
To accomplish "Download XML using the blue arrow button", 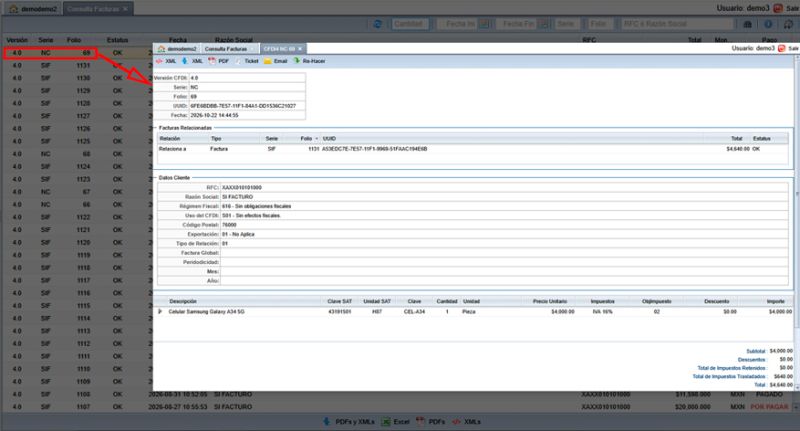I will point(192,61).
